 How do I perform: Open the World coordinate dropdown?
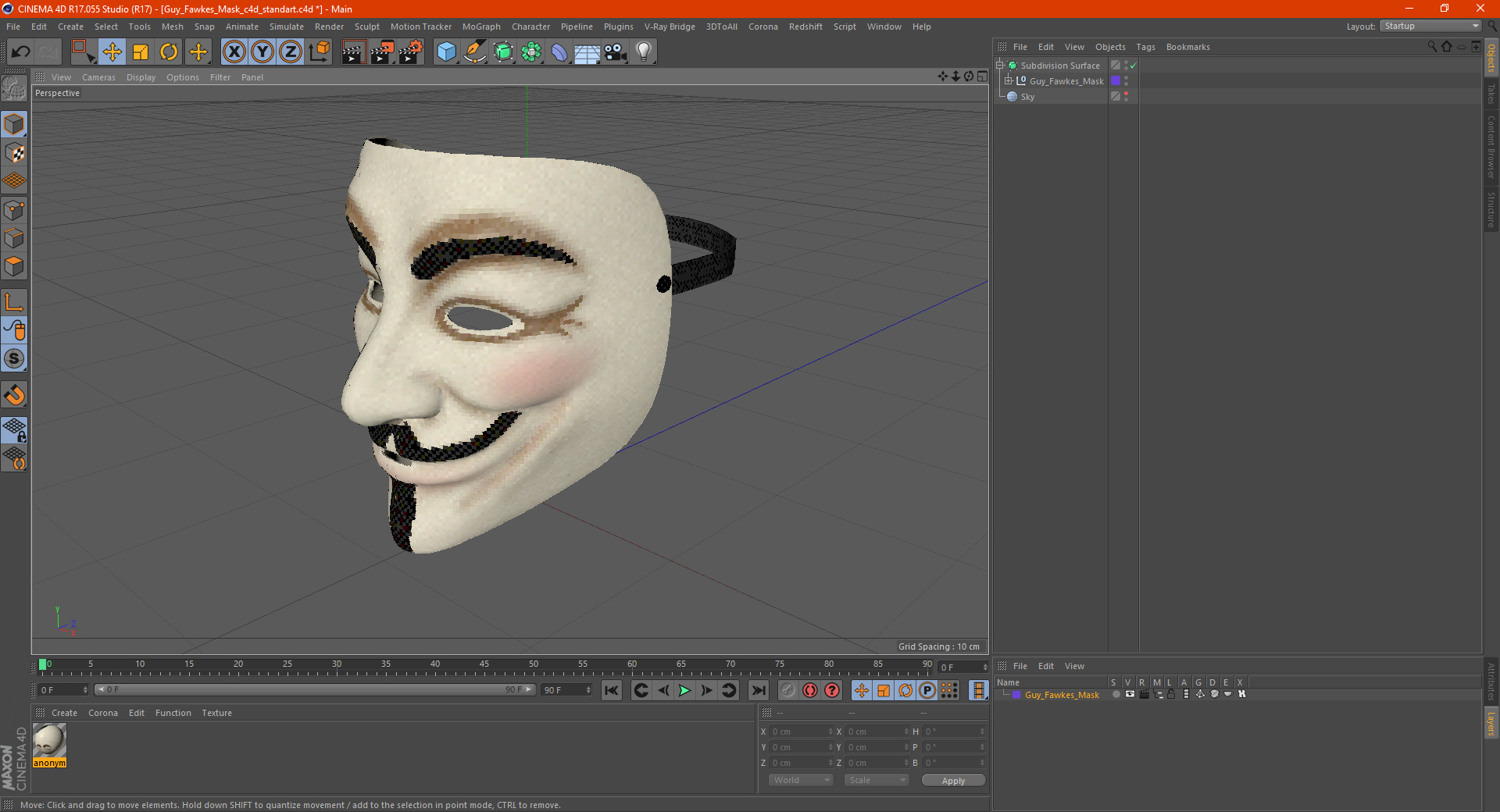tap(801, 780)
